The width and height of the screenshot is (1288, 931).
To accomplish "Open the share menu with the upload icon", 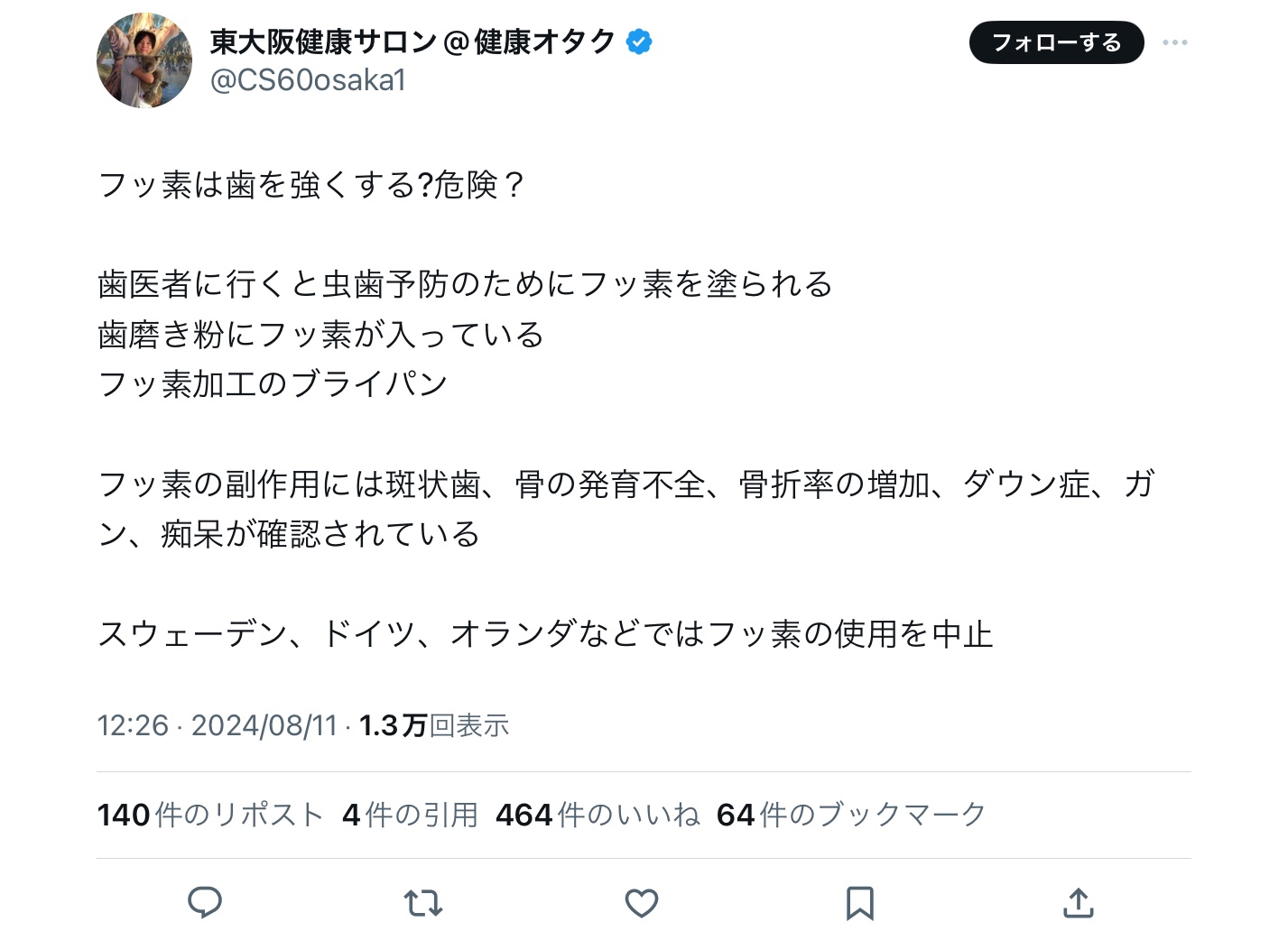I will point(1079,902).
